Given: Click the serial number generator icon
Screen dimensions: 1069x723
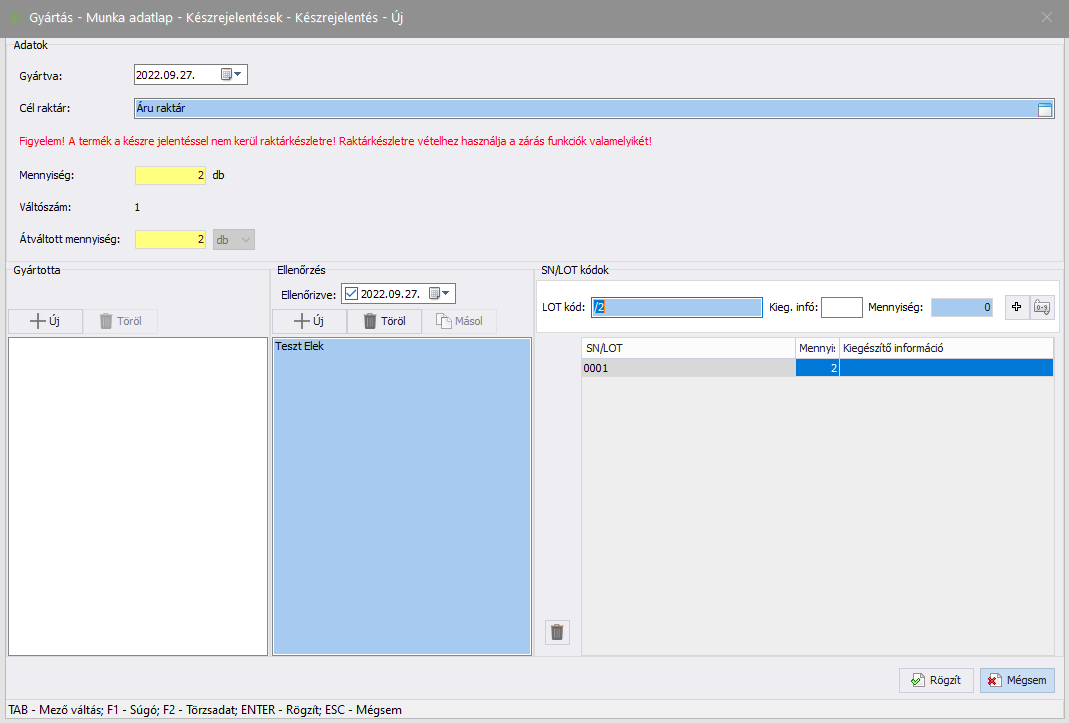Looking at the screenshot, I should (1042, 308).
